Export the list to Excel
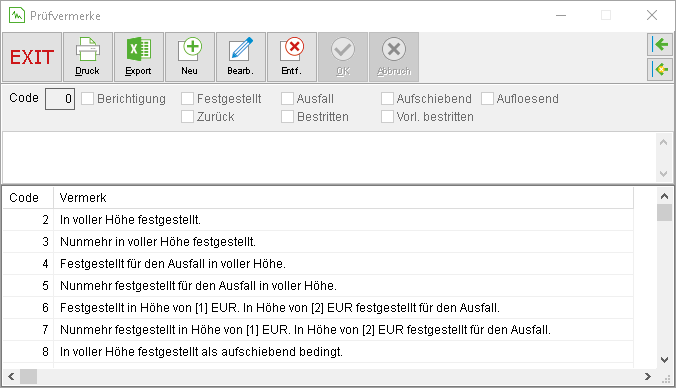Image resolution: width=676 pixels, height=388 pixels. (x=138, y=57)
